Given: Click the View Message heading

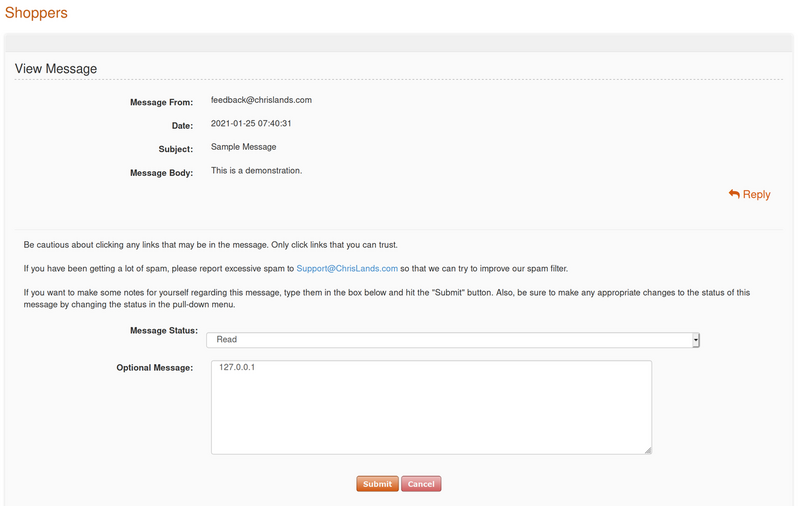Looking at the screenshot, I should click(56, 69).
